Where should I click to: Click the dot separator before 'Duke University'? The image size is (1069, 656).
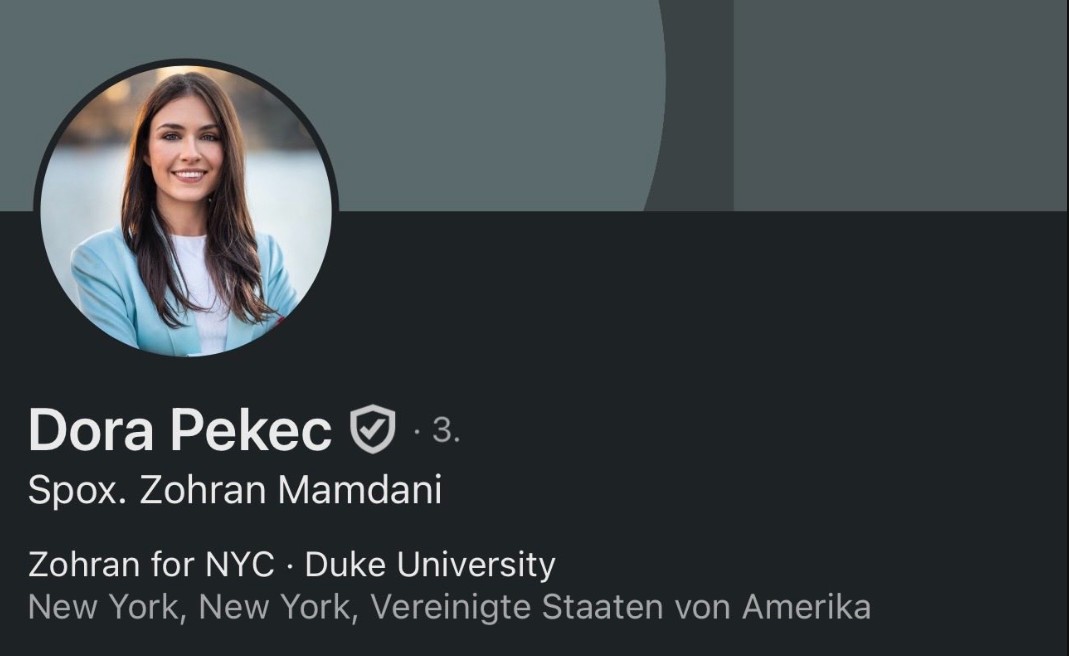click(290, 567)
